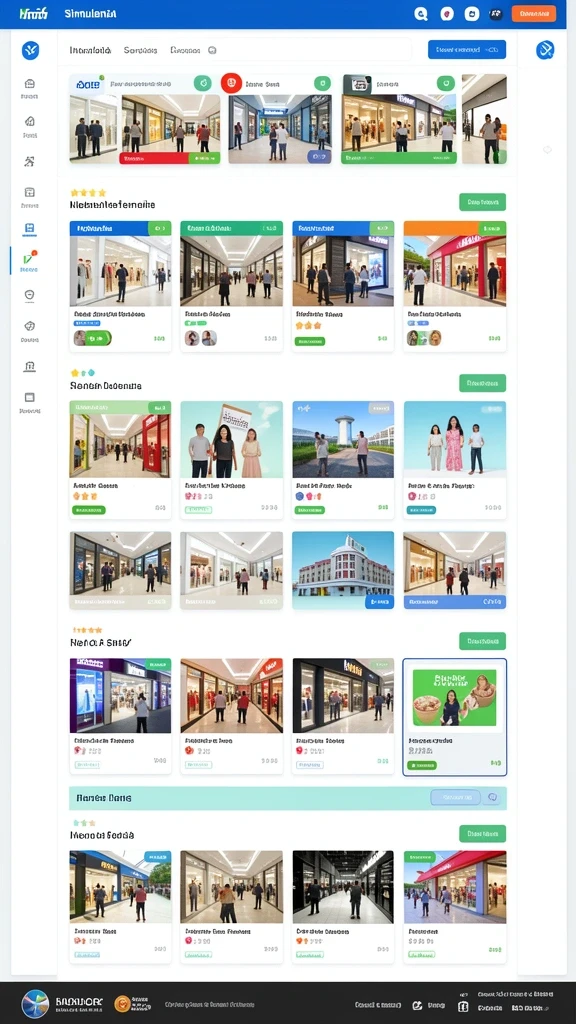Click the red circular icon above the second banner
The width and height of the screenshot is (576, 1024).
click(231, 83)
